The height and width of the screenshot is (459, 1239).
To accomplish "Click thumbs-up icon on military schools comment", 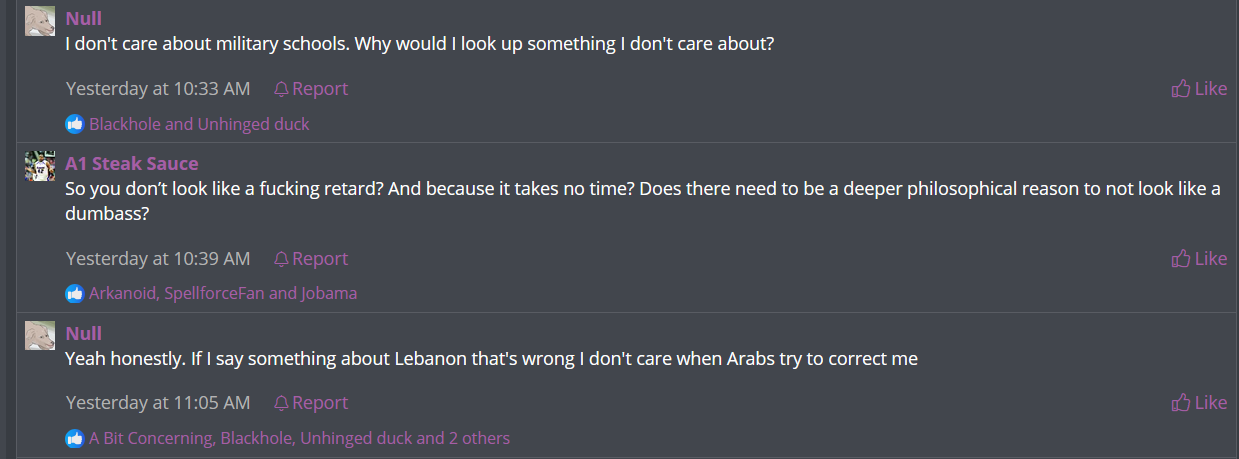I will click(1181, 89).
